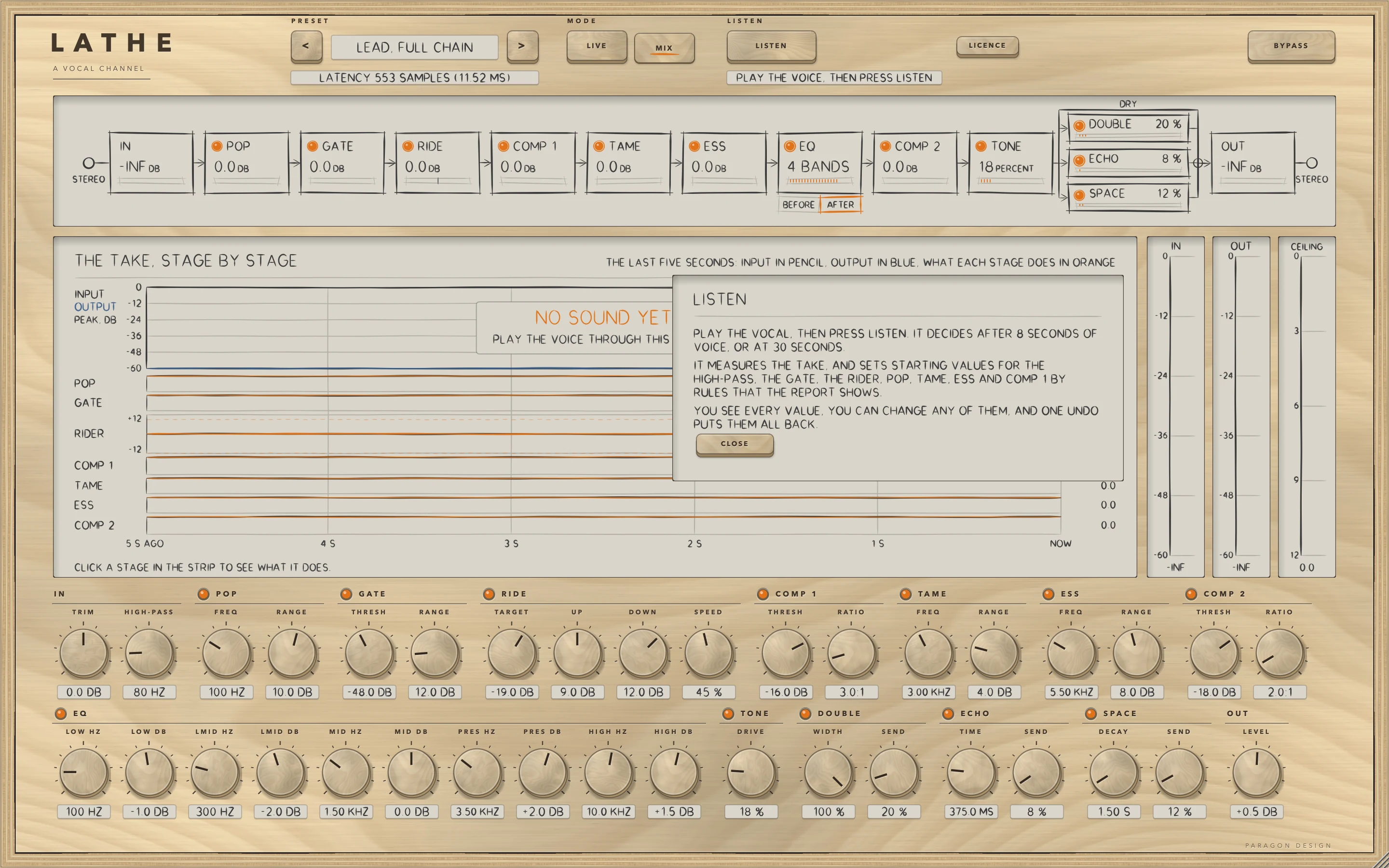This screenshot has height=868, width=1389.
Task: Select the EQ 4 BANDS stage block
Action: pos(819,163)
